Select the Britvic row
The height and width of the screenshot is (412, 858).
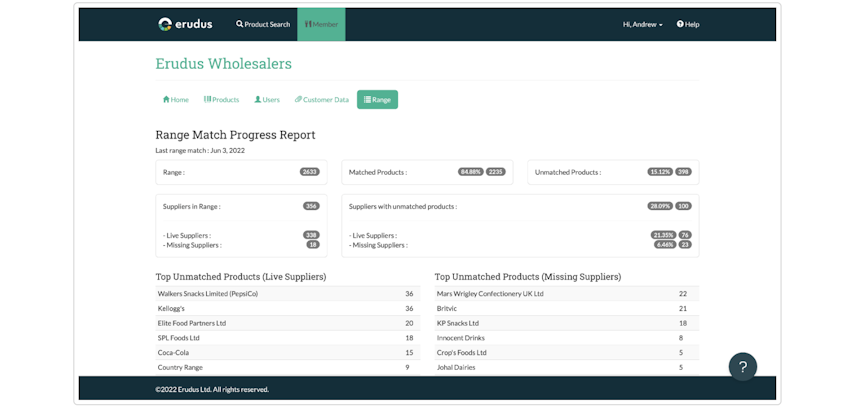[567, 309]
